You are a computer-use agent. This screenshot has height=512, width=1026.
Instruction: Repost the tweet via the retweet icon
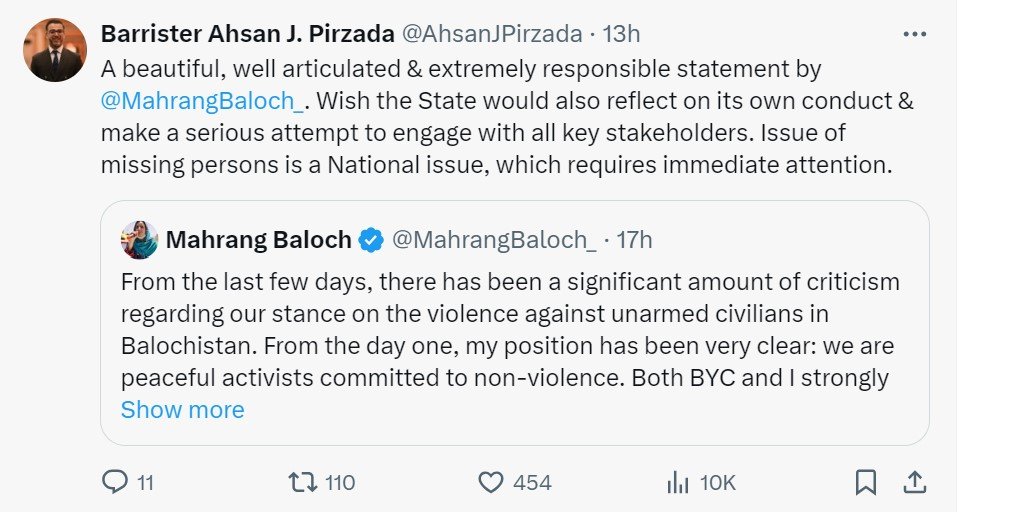coord(301,483)
